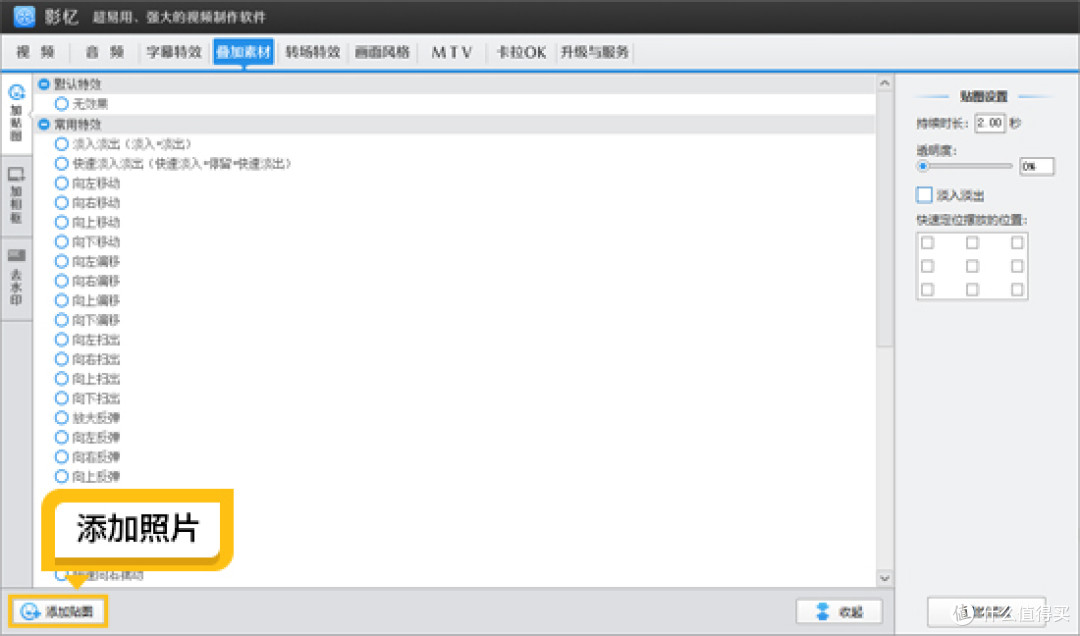Select the 无效果 radio option

(x=61, y=104)
